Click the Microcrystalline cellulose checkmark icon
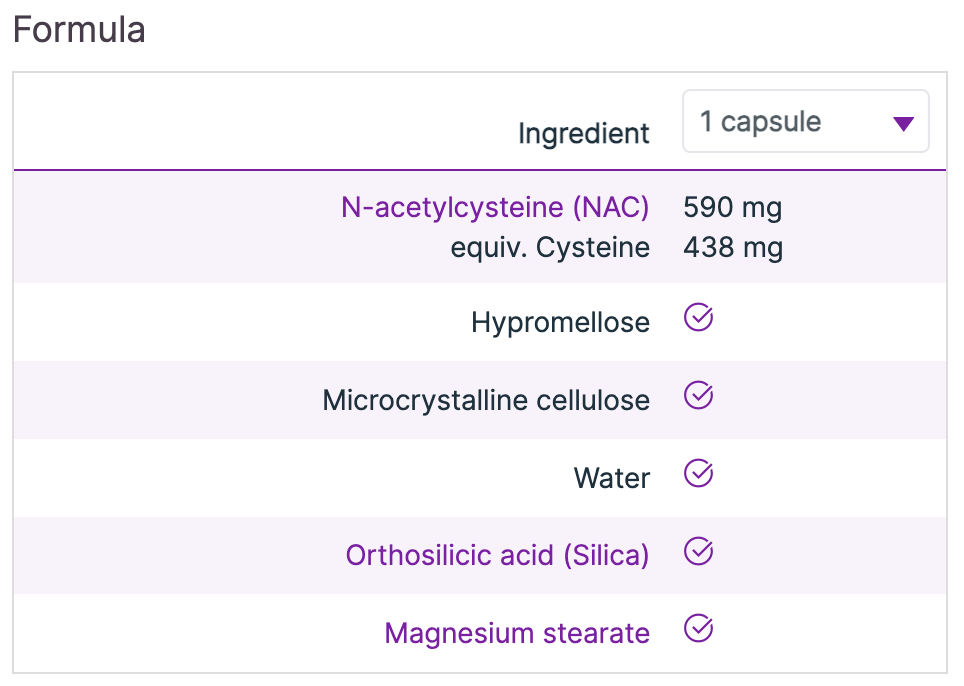The image size is (964, 686). (x=698, y=397)
